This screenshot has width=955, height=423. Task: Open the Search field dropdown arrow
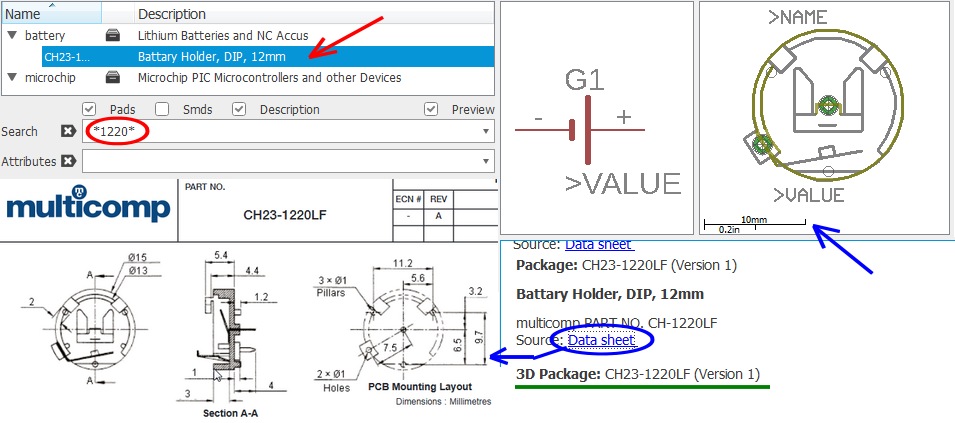pos(486,131)
